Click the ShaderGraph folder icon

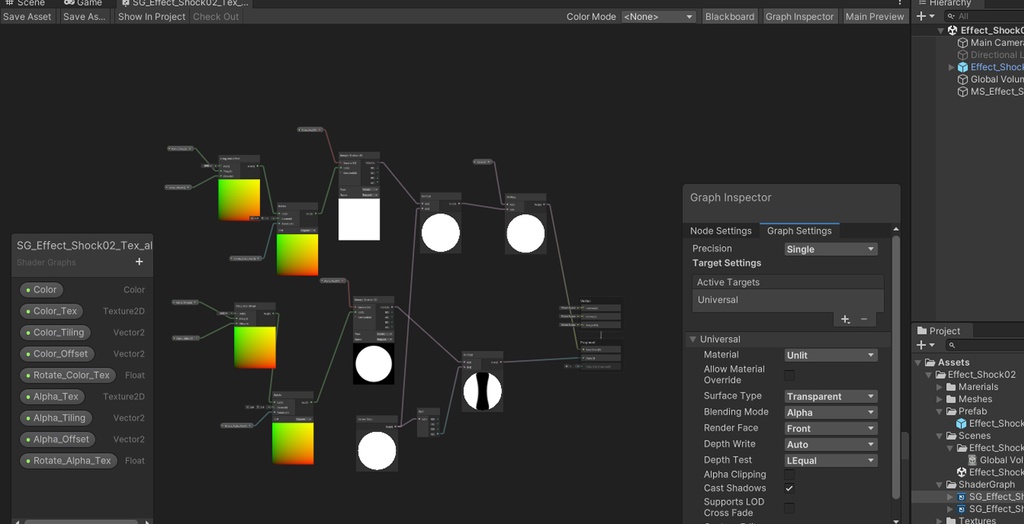[x=951, y=485]
